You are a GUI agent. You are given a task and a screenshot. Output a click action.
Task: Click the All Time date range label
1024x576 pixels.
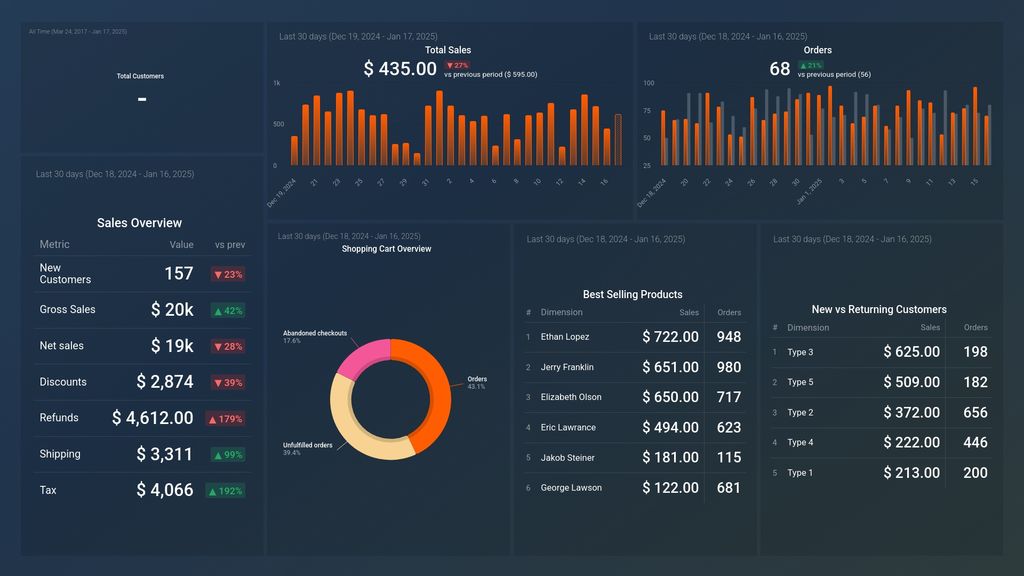[x=78, y=31]
